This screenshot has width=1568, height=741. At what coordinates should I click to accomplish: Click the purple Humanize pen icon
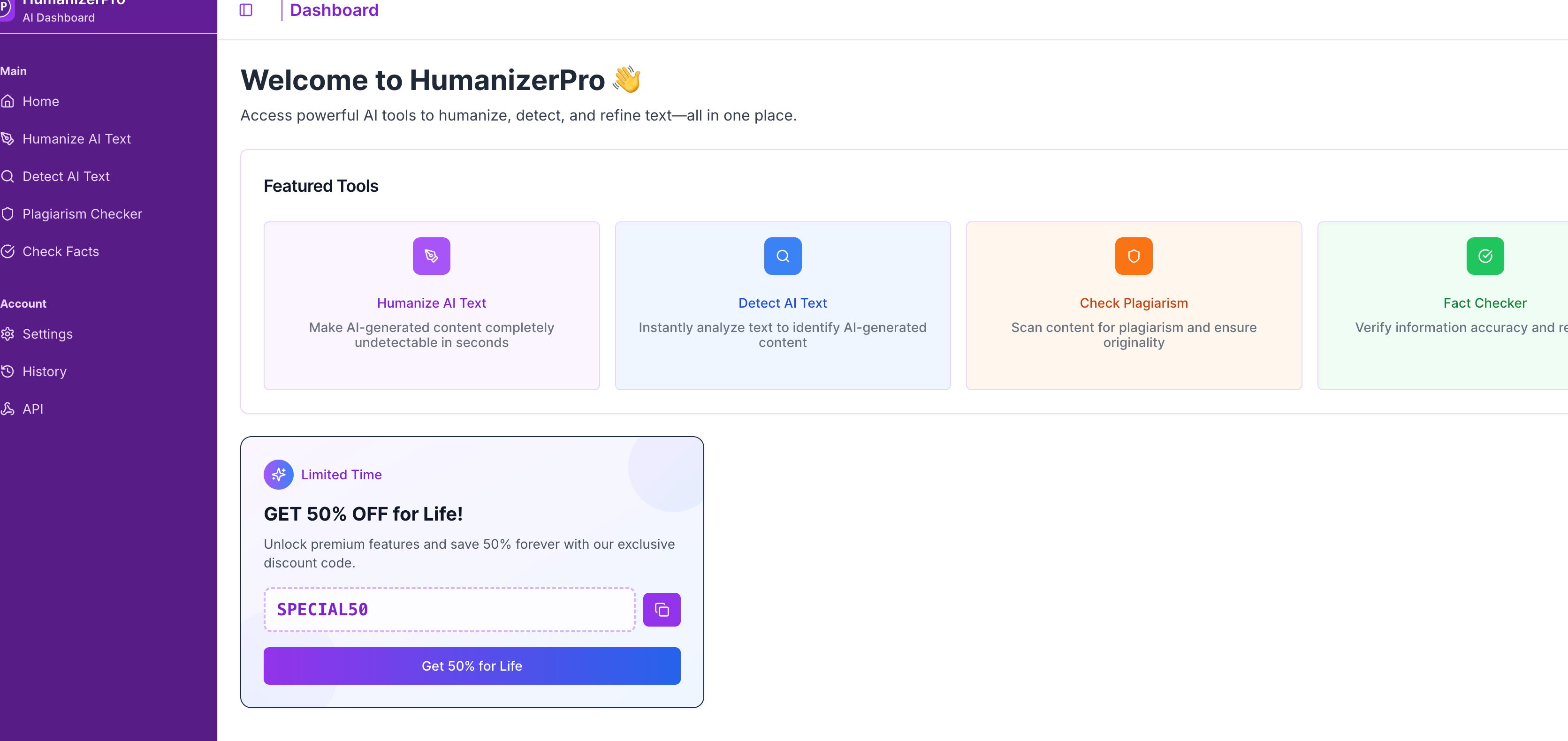pyautogui.click(x=431, y=256)
